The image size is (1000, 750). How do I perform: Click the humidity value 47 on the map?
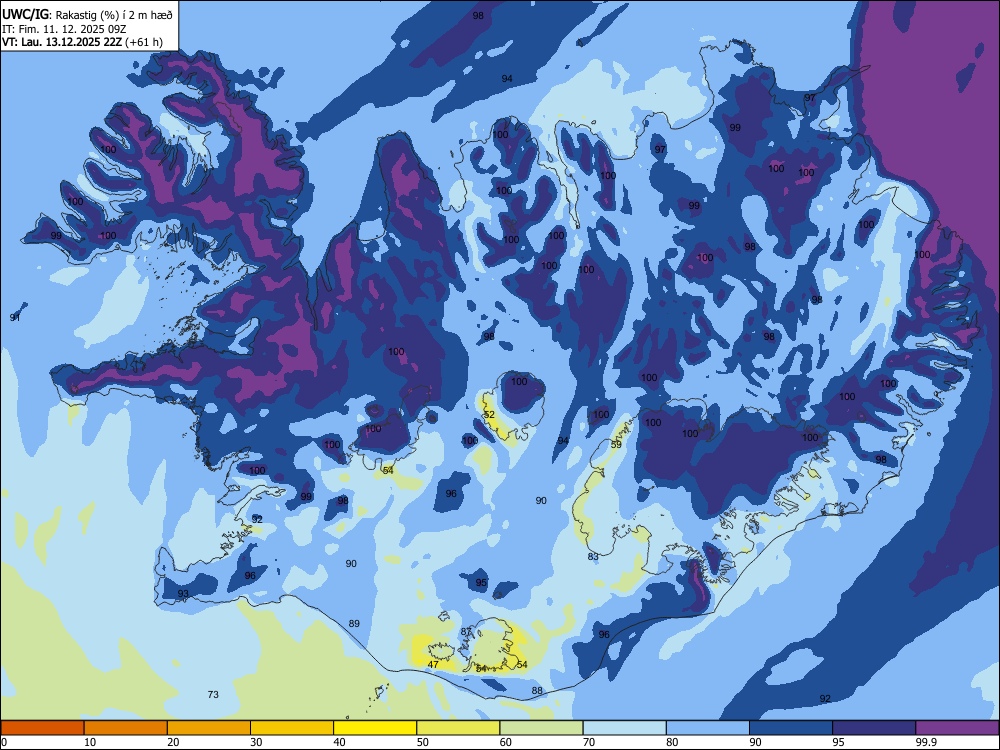pyautogui.click(x=433, y=664)
